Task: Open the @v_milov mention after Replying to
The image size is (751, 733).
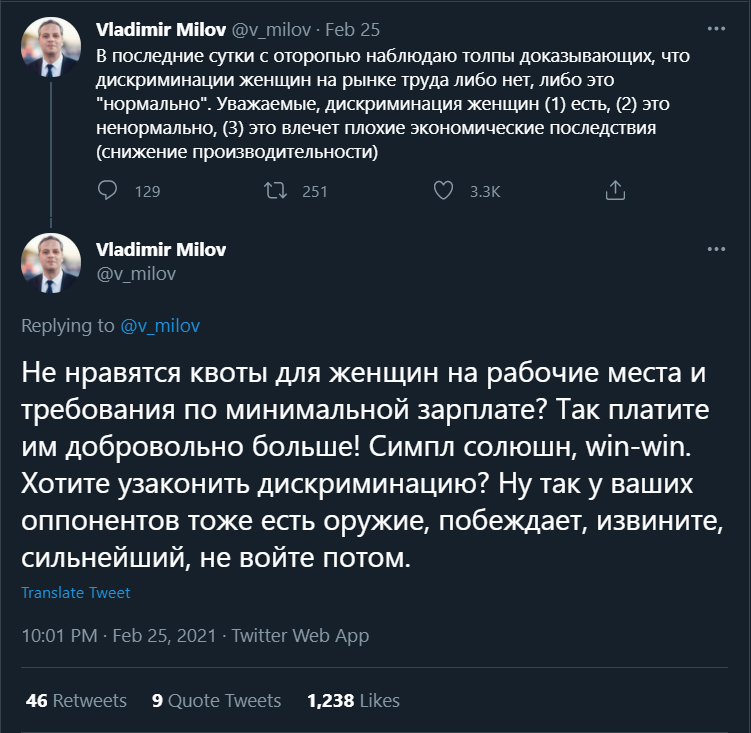Action: [161, 325]
